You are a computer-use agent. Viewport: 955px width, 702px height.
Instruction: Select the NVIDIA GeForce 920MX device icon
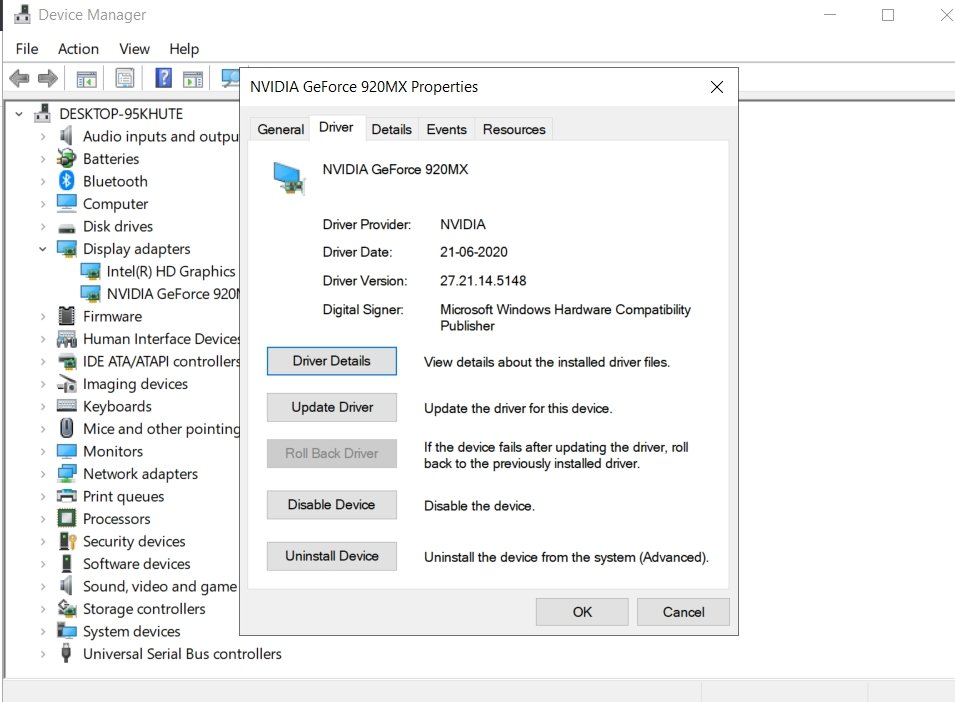[90, 293]
